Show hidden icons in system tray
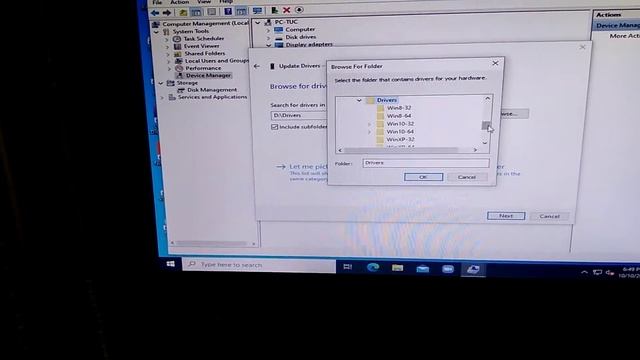640x360 pixels. (584, 272)
